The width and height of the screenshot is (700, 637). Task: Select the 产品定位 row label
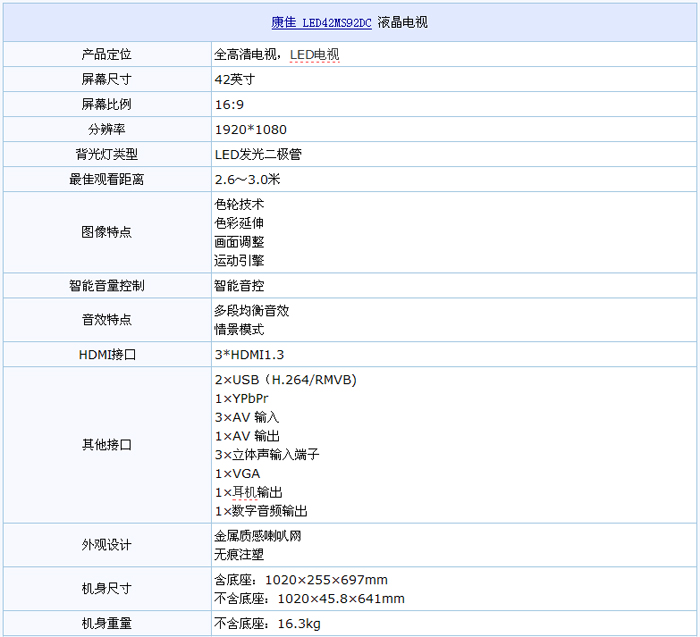(x=106, y=54)
